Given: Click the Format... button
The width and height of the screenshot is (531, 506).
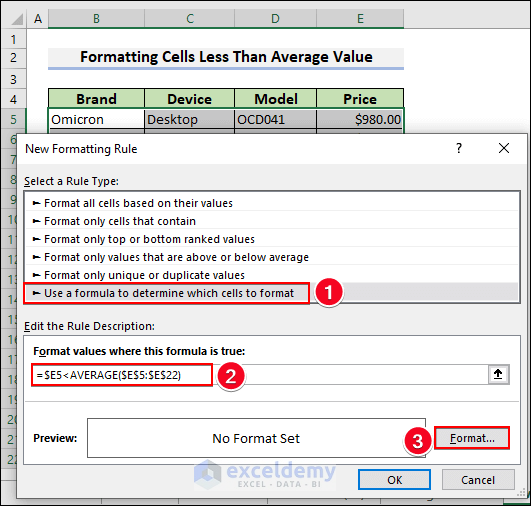Looking at the screenshot, I should click(472, 438).
